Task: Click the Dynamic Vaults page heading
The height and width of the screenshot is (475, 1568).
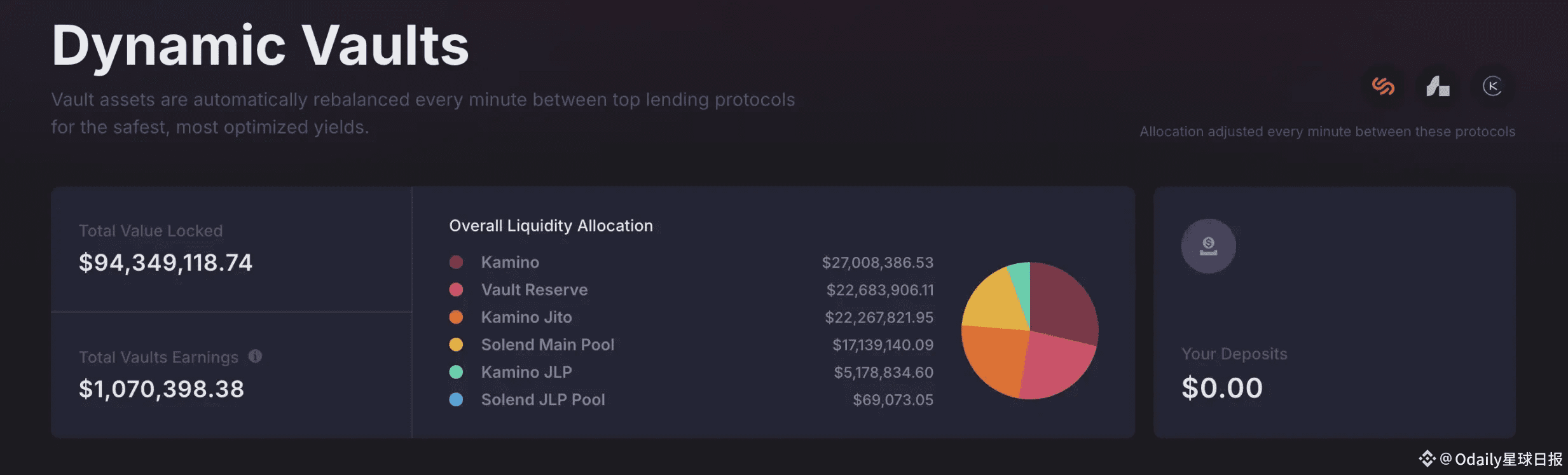Action: pos(260,46)
